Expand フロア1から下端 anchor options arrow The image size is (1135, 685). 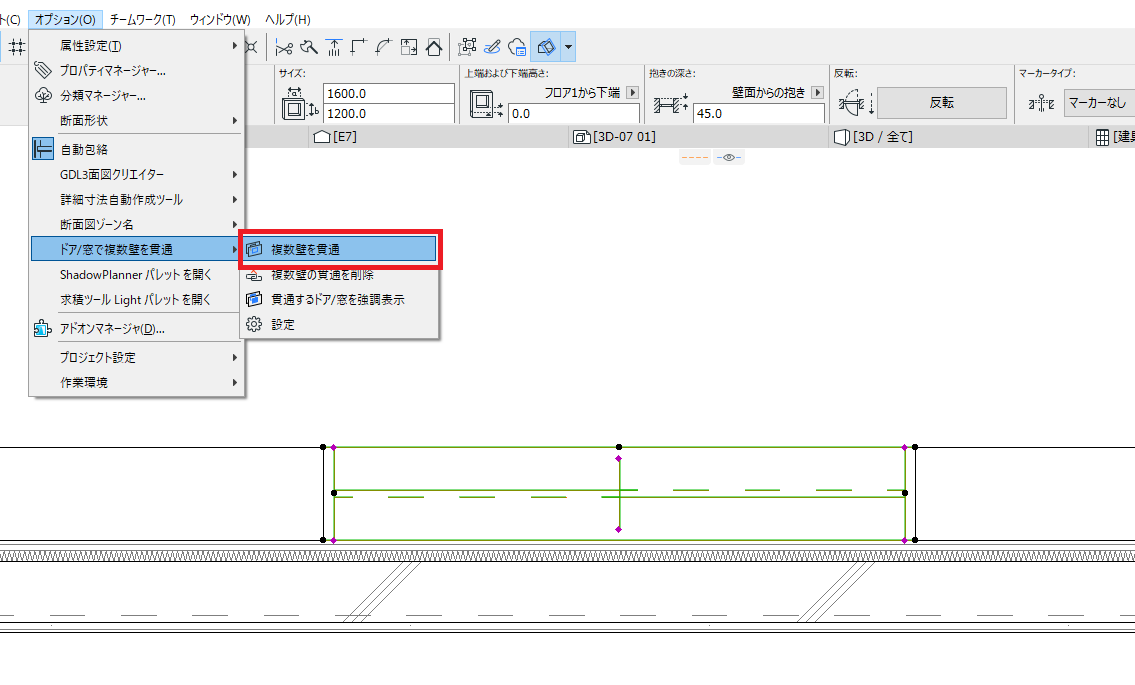633,93
